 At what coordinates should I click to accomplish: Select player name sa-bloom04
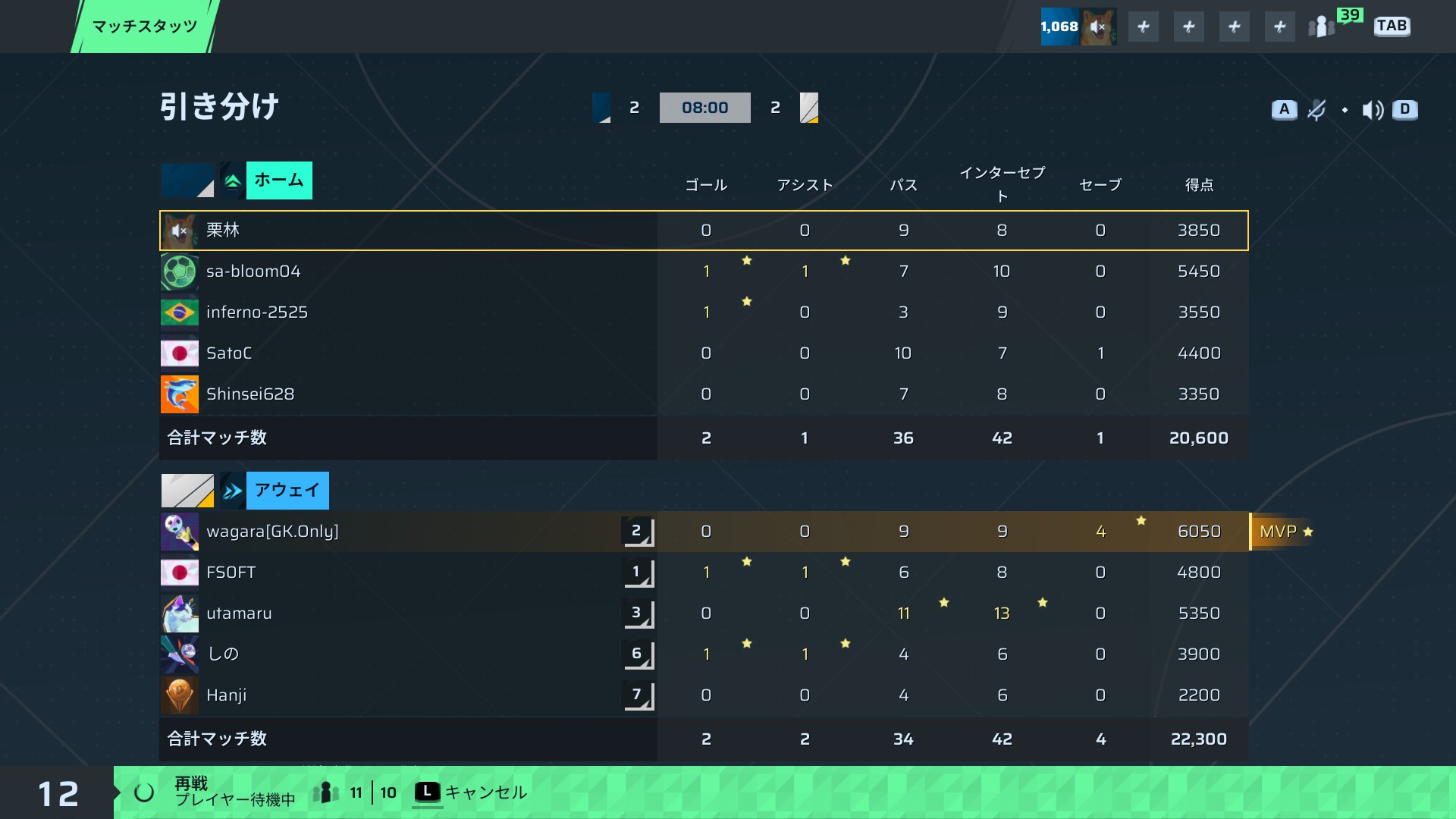[x=253, y=271]
